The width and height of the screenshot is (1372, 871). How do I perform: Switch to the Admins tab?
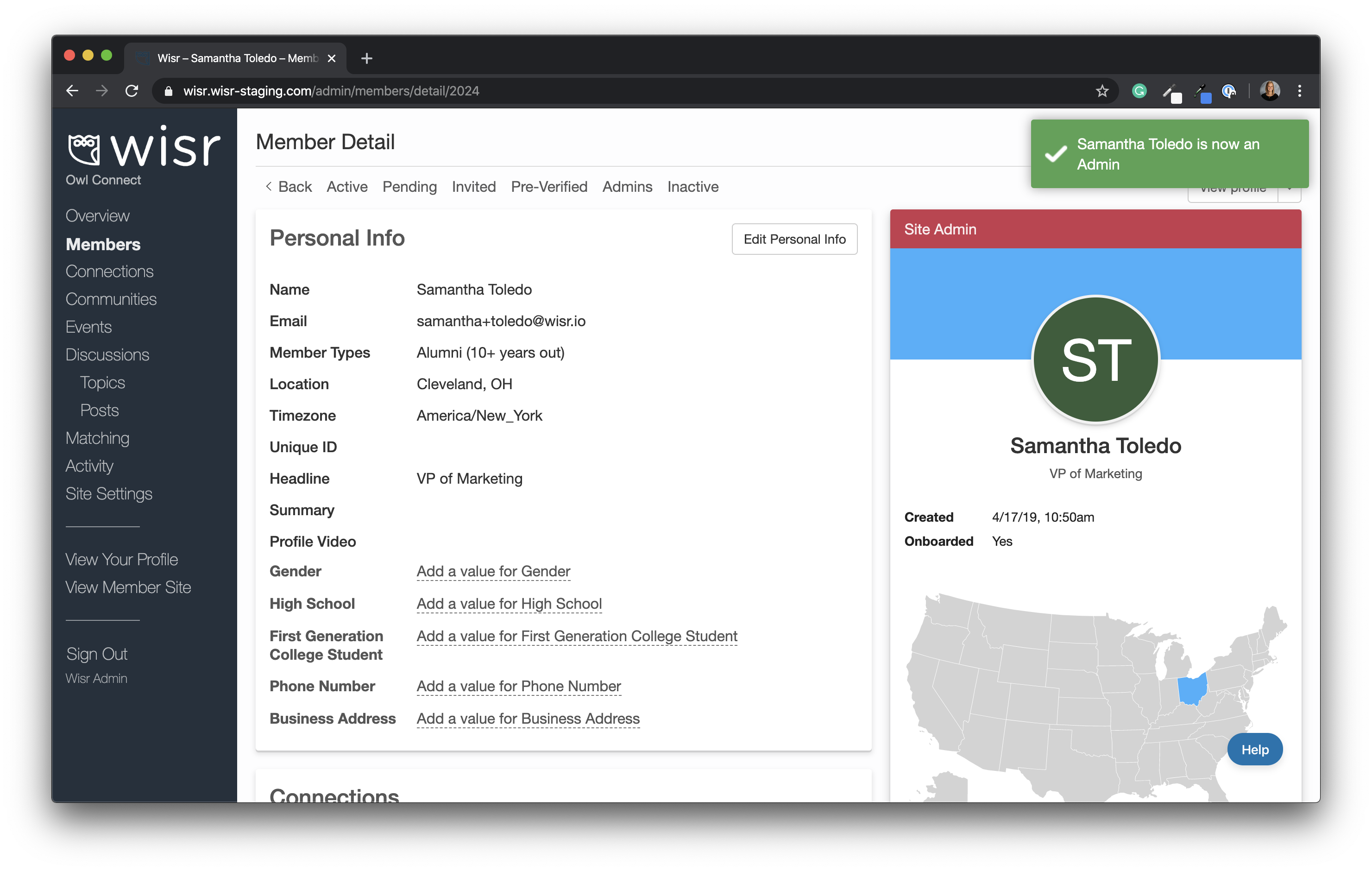(x=627, y=186)
